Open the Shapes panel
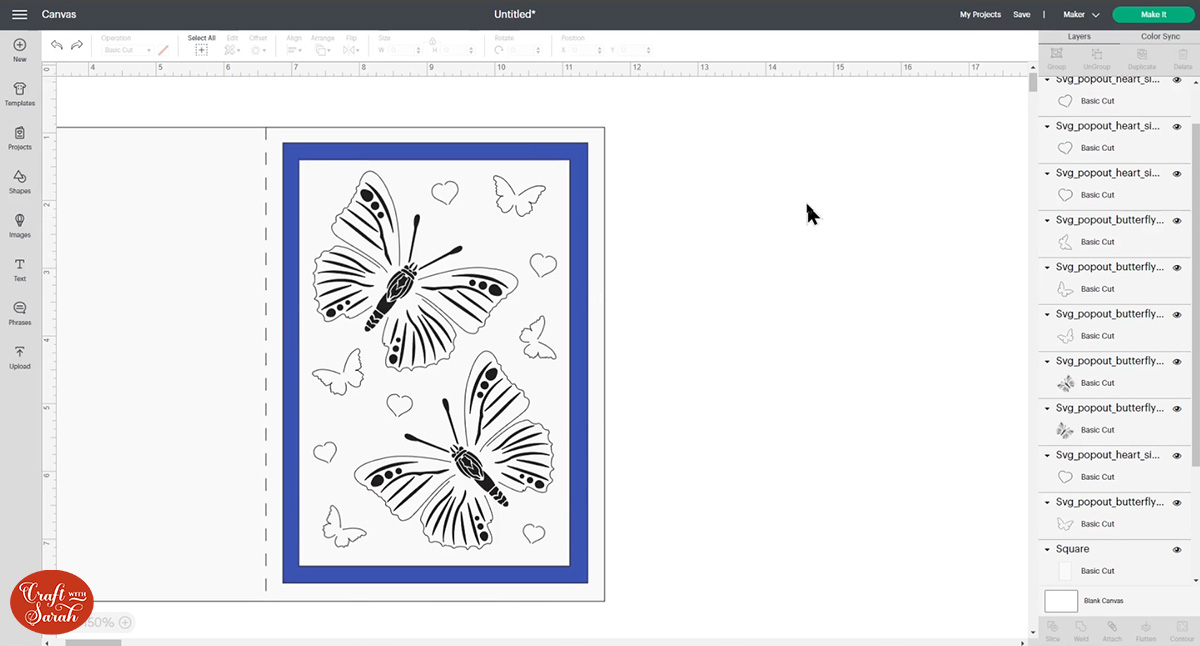Screen dimensions: 1200x646 click(19, 181)
